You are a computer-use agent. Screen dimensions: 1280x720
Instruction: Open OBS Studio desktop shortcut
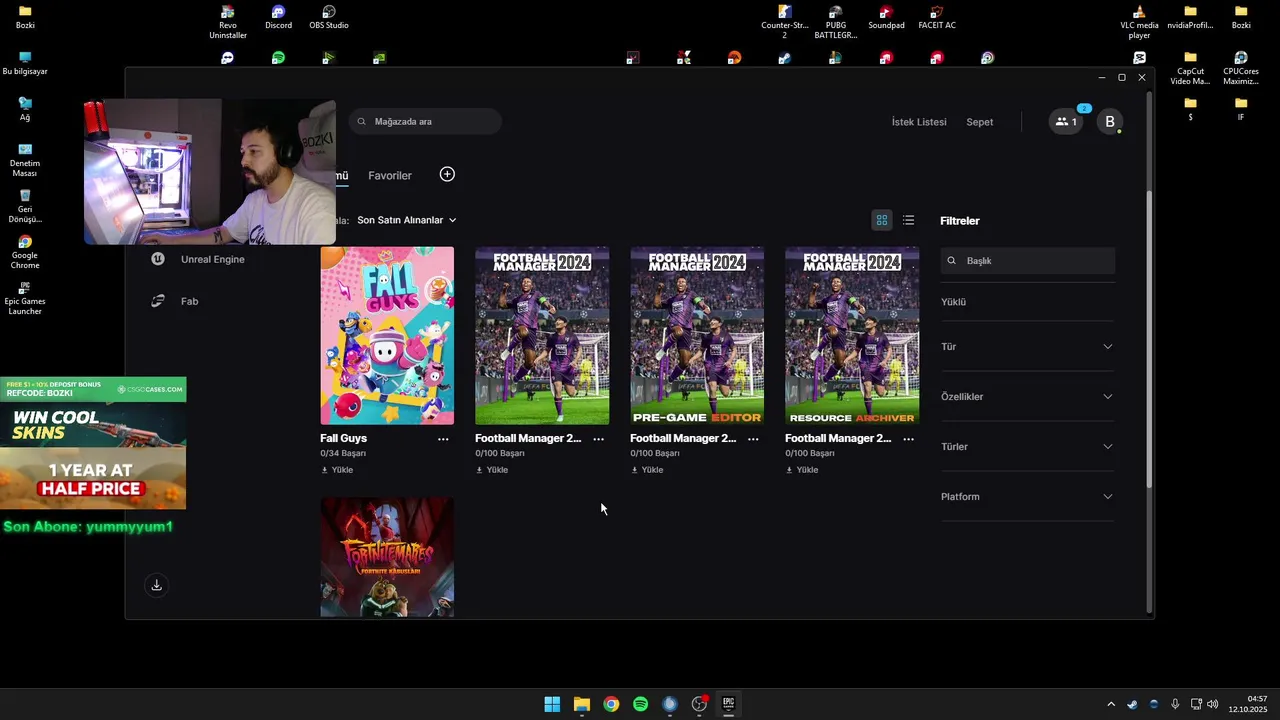(x=329, y=18)
